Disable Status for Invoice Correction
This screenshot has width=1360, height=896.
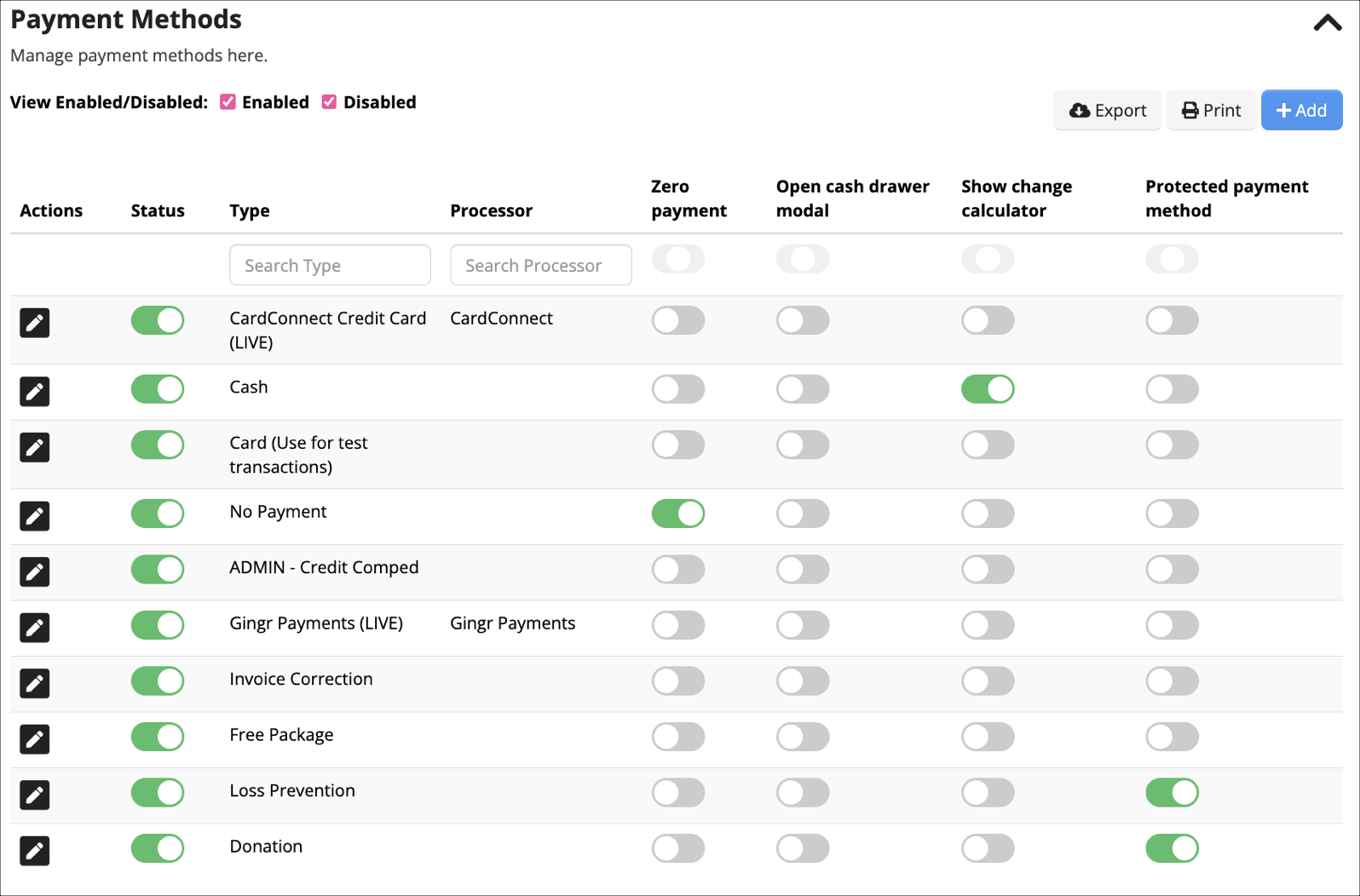click(158, 681)
